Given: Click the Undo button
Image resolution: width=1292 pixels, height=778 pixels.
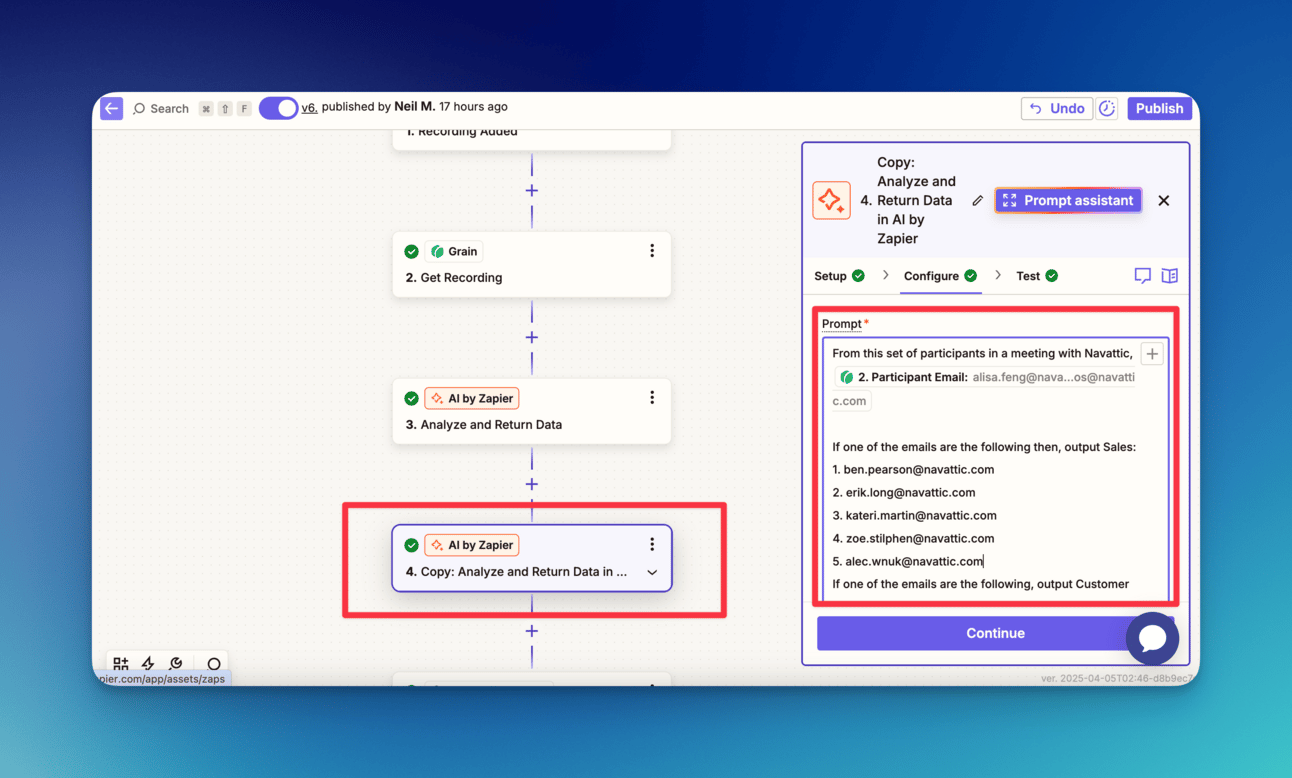Looking at the screenshot, I should pyautogui.click(x=1056, y=108).
